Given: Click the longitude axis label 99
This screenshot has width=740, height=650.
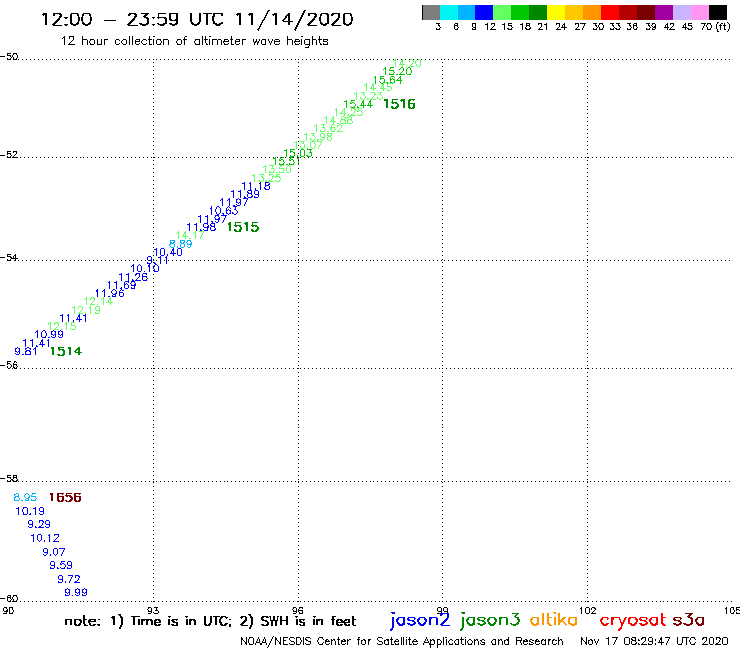Looking at the screenshot, I should (442, 610).
